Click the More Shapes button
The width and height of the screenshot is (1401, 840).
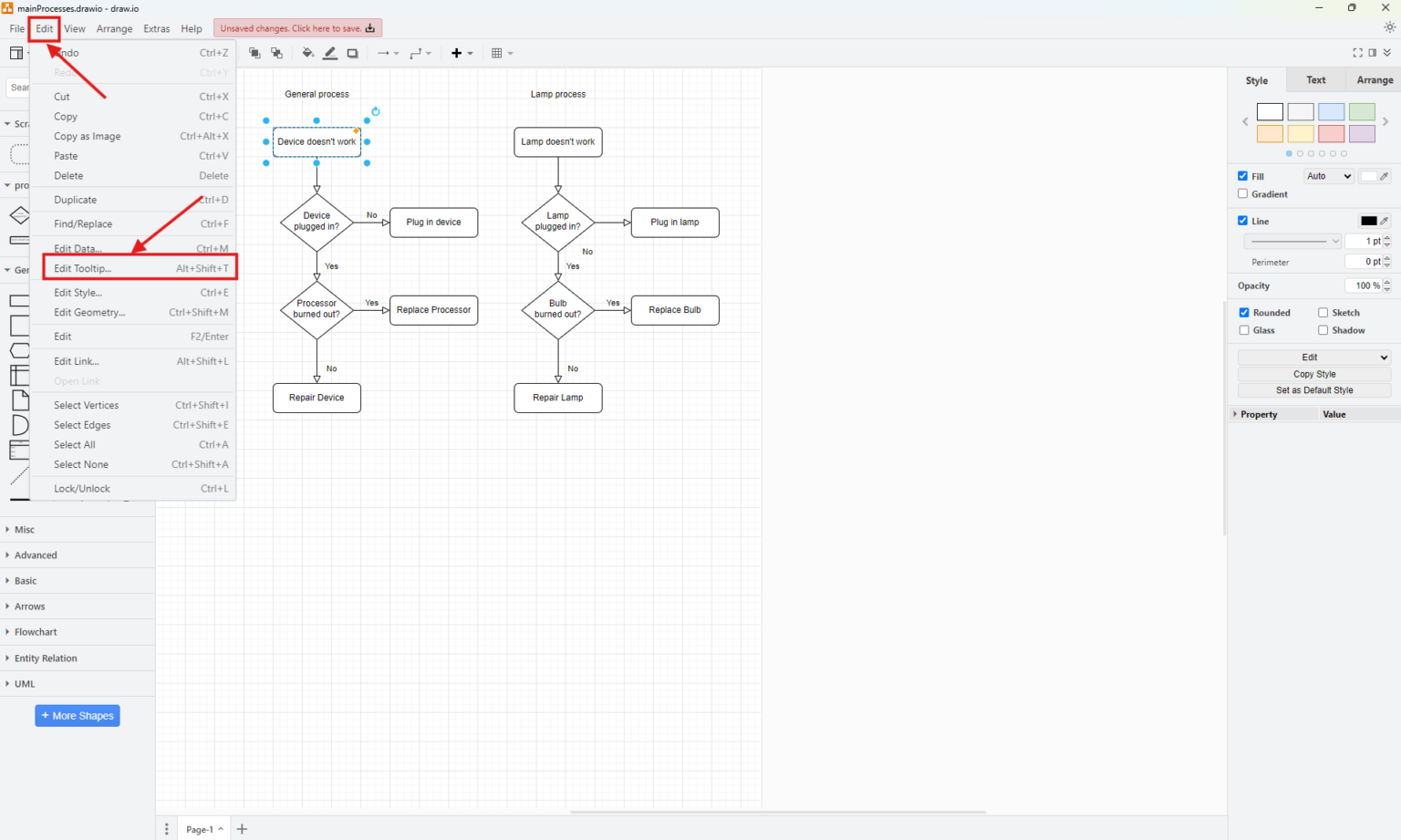tap(77, 715)
